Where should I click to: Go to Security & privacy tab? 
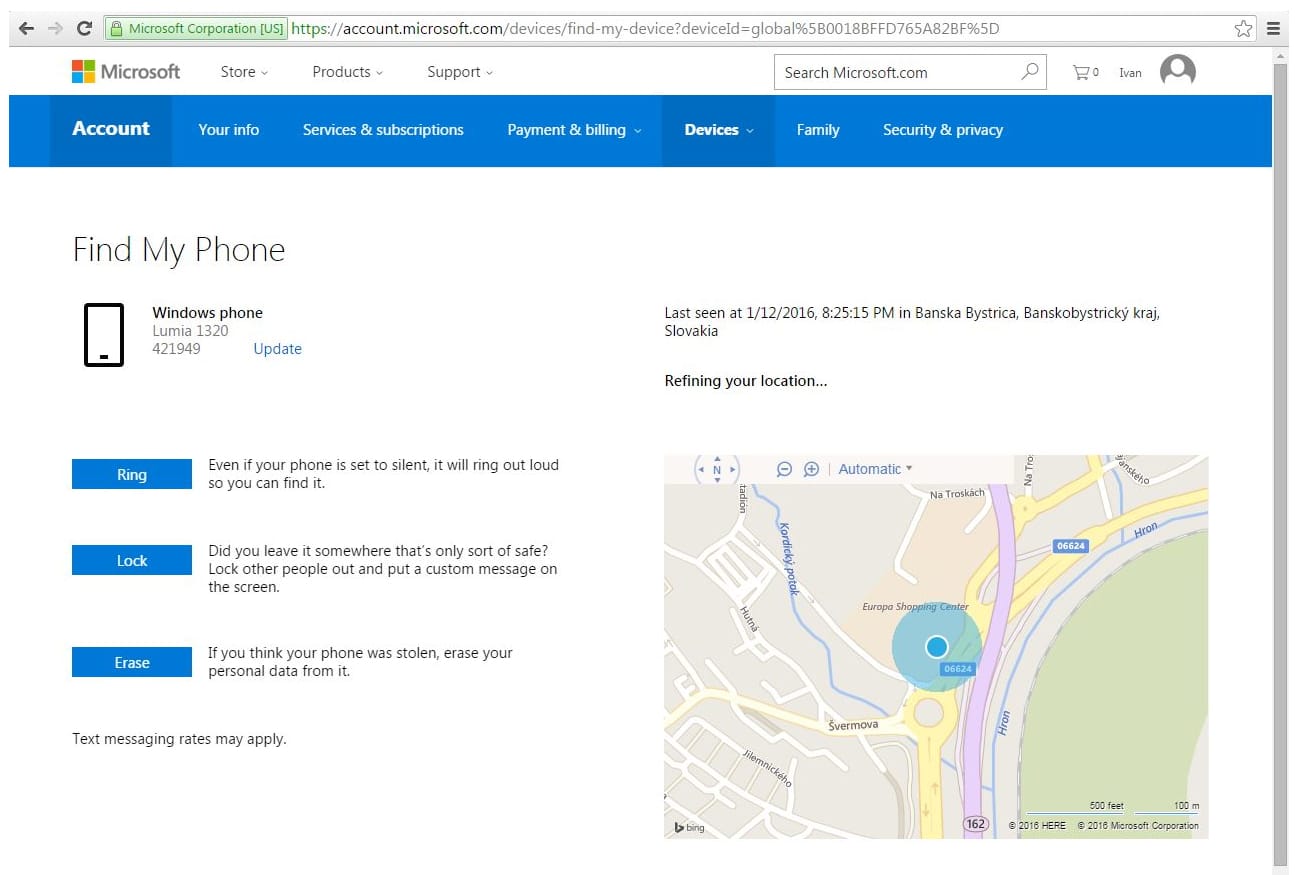pyautogui.click(x=942, y=130)
